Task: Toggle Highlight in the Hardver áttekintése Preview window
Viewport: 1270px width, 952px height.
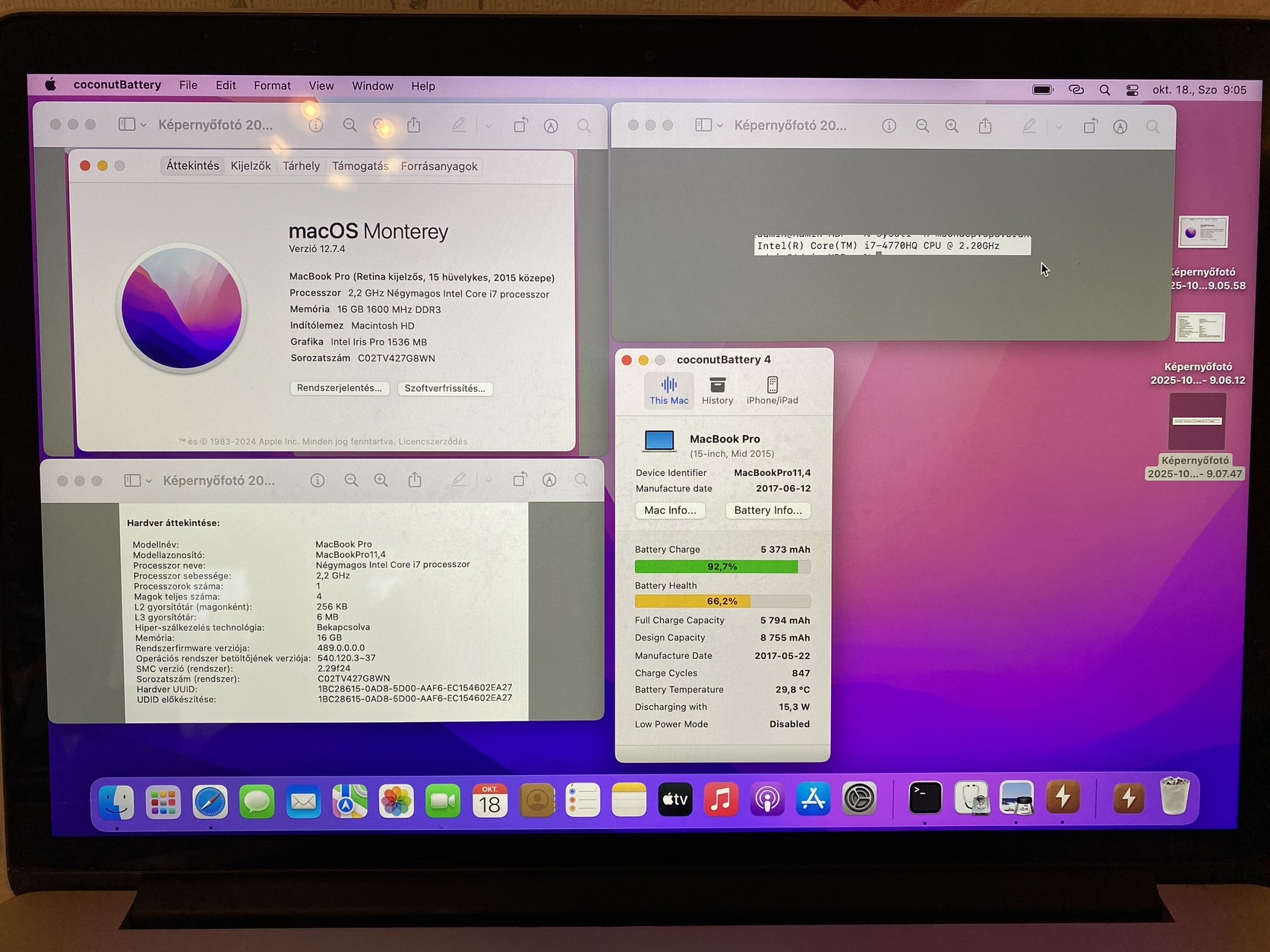Action: (459, 480)
